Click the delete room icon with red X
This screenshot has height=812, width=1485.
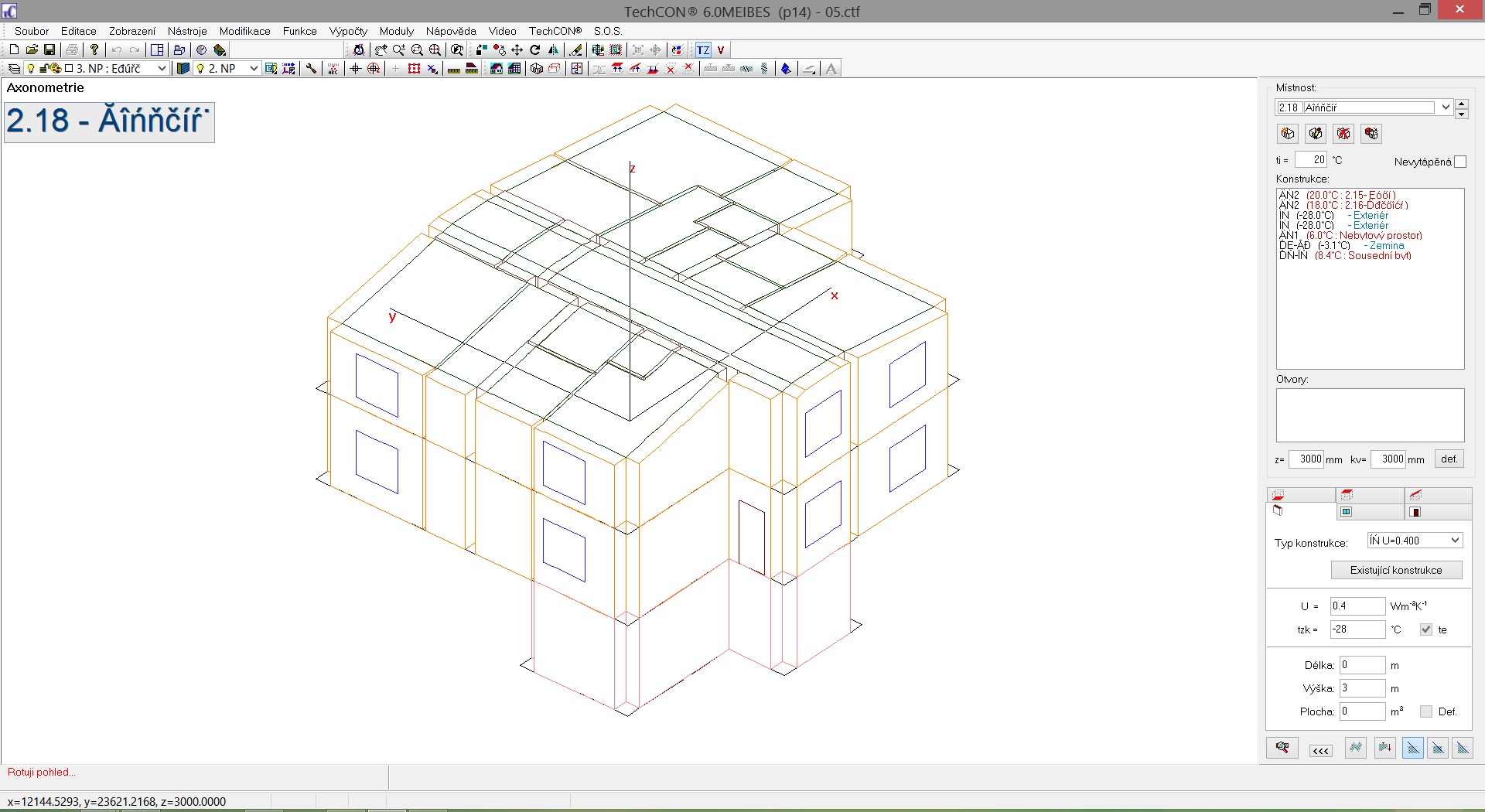pos(1343,134)
